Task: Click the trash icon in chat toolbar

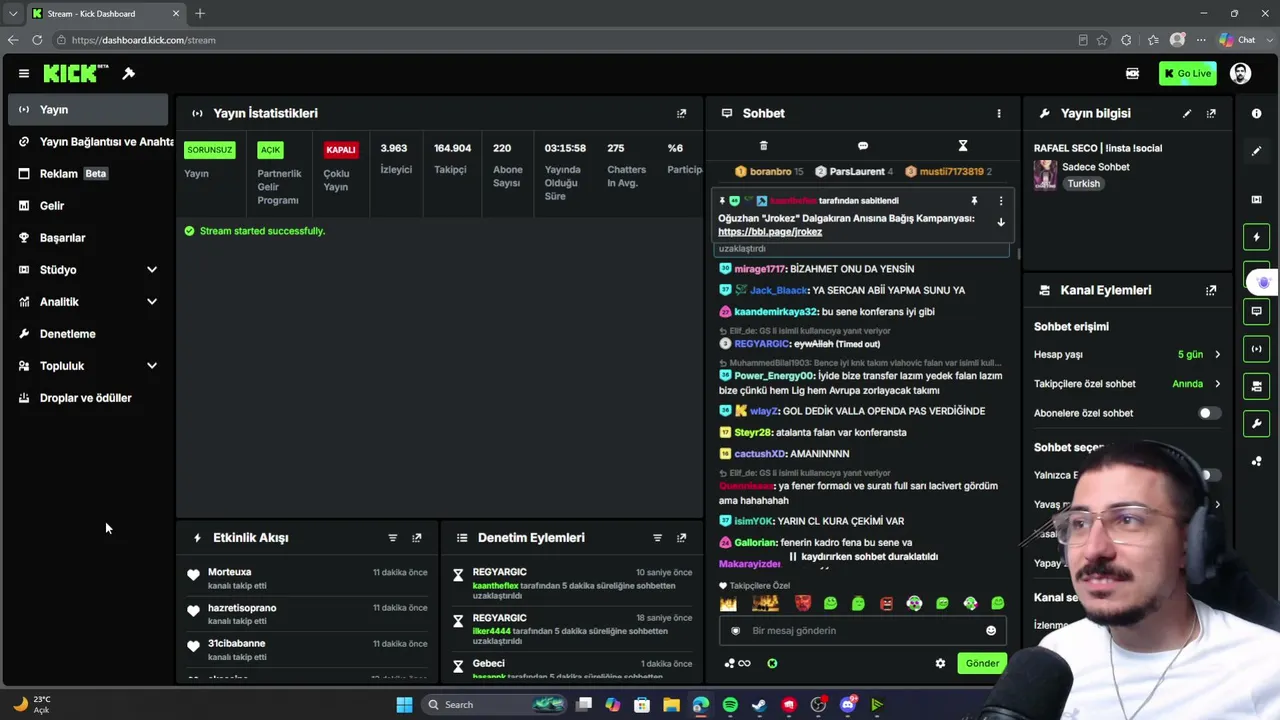Action: [x=763, y=145]
